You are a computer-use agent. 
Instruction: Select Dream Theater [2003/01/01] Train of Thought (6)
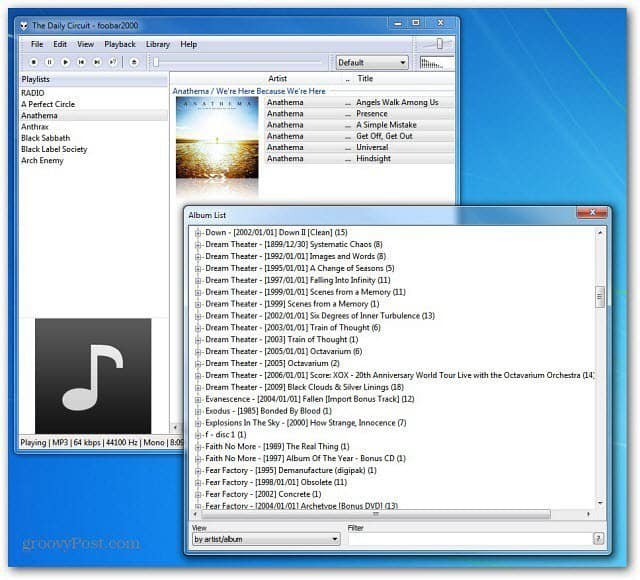pyautogui.click(x=293, y=328)
